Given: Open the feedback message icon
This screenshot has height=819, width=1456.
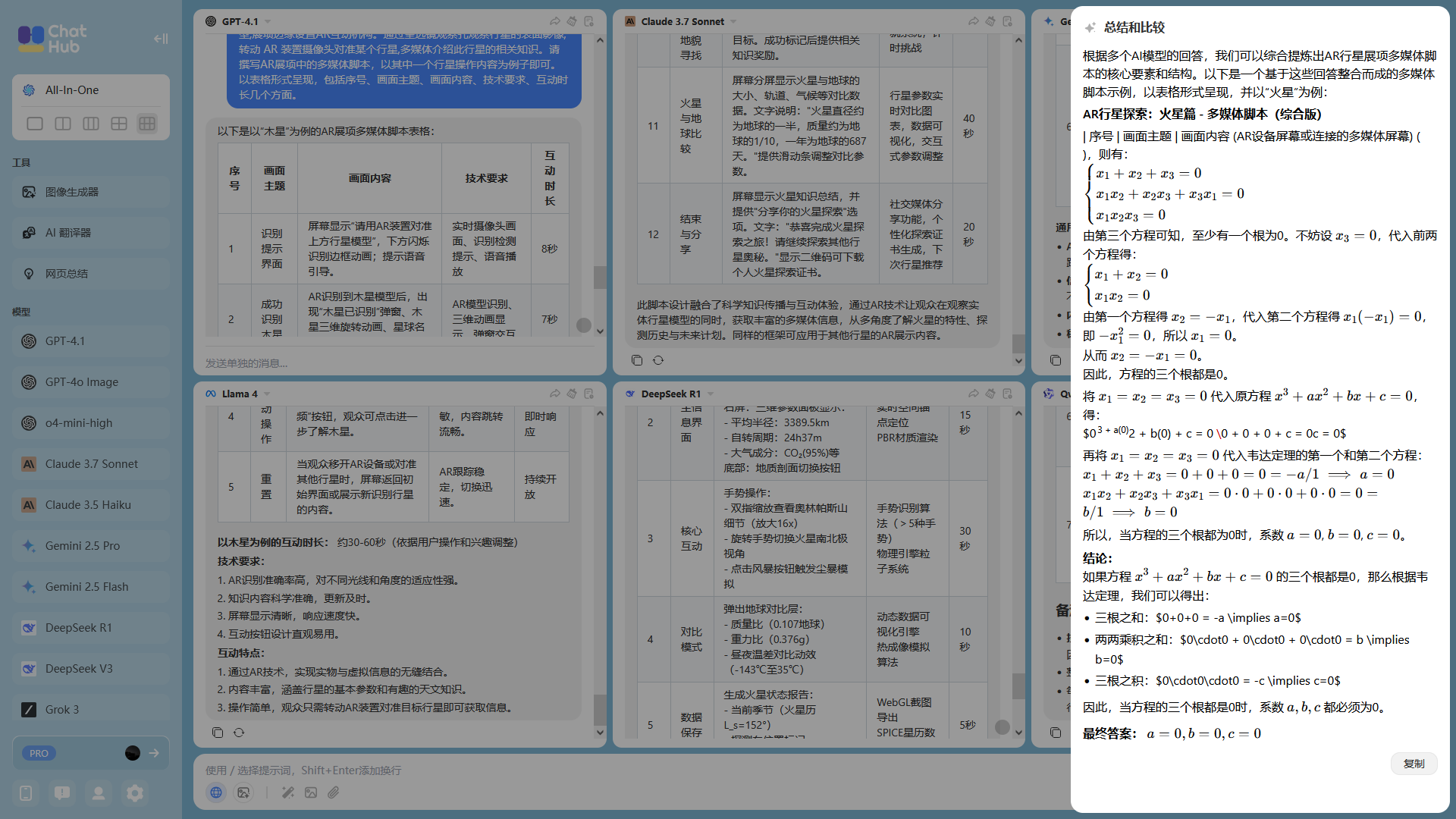Looking at the screenshot, I should pyautogui.click(x=62, y=793).
